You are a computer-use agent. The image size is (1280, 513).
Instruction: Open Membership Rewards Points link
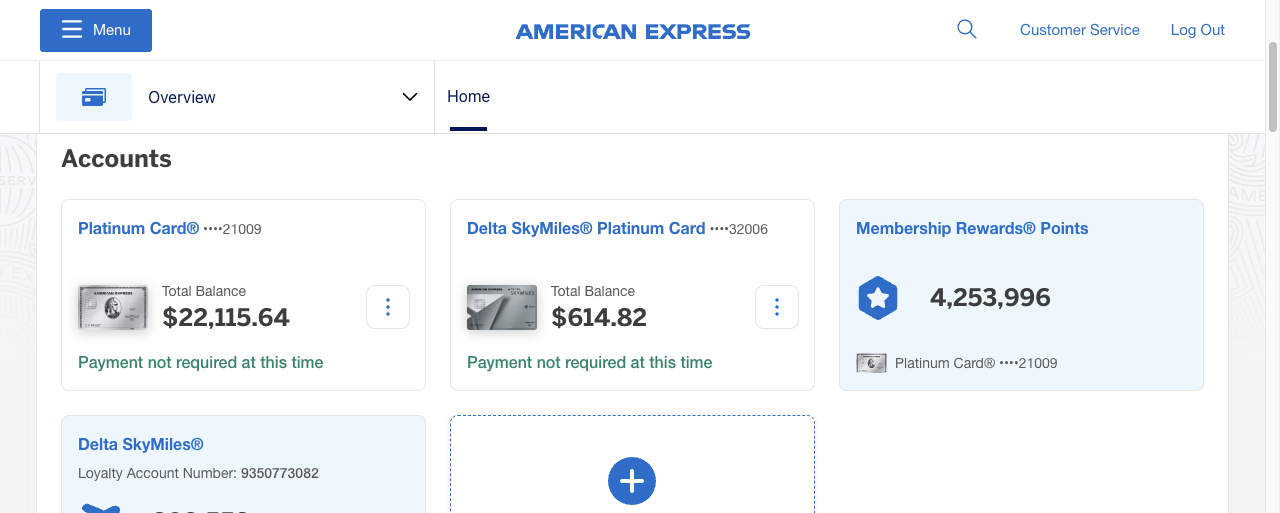point(972,228)
